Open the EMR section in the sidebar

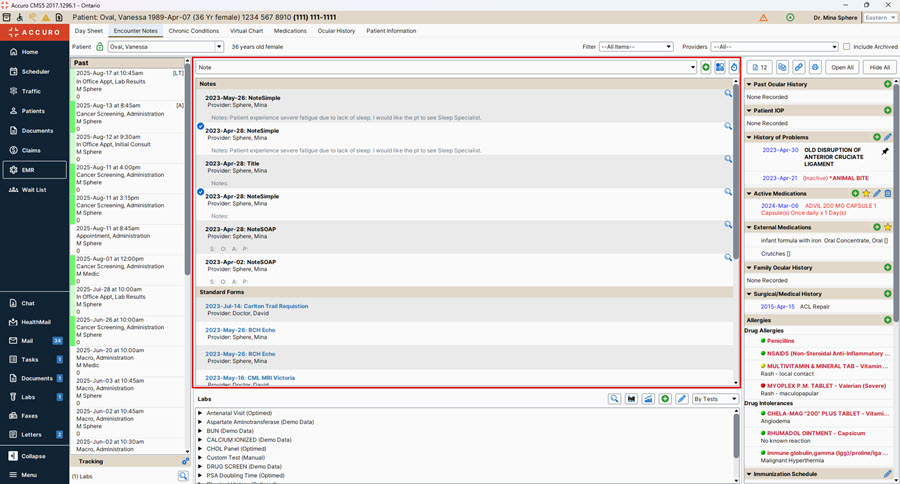(x=30, y=170)
